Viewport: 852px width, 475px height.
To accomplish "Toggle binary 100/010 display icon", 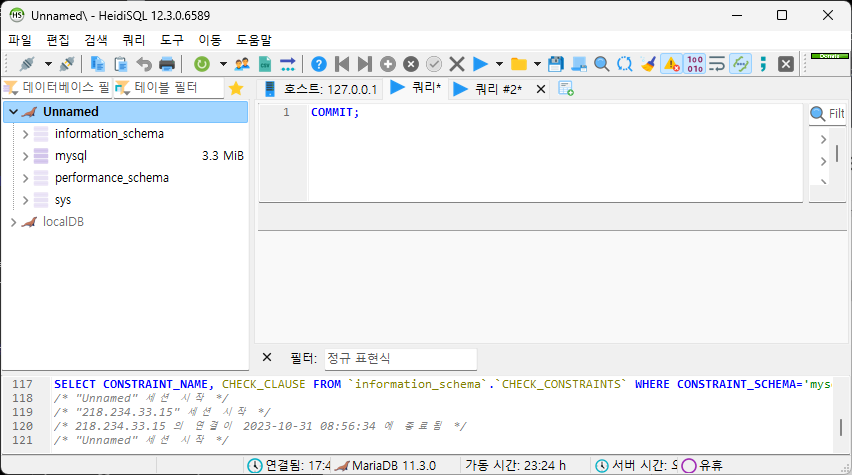I will 695,64.
